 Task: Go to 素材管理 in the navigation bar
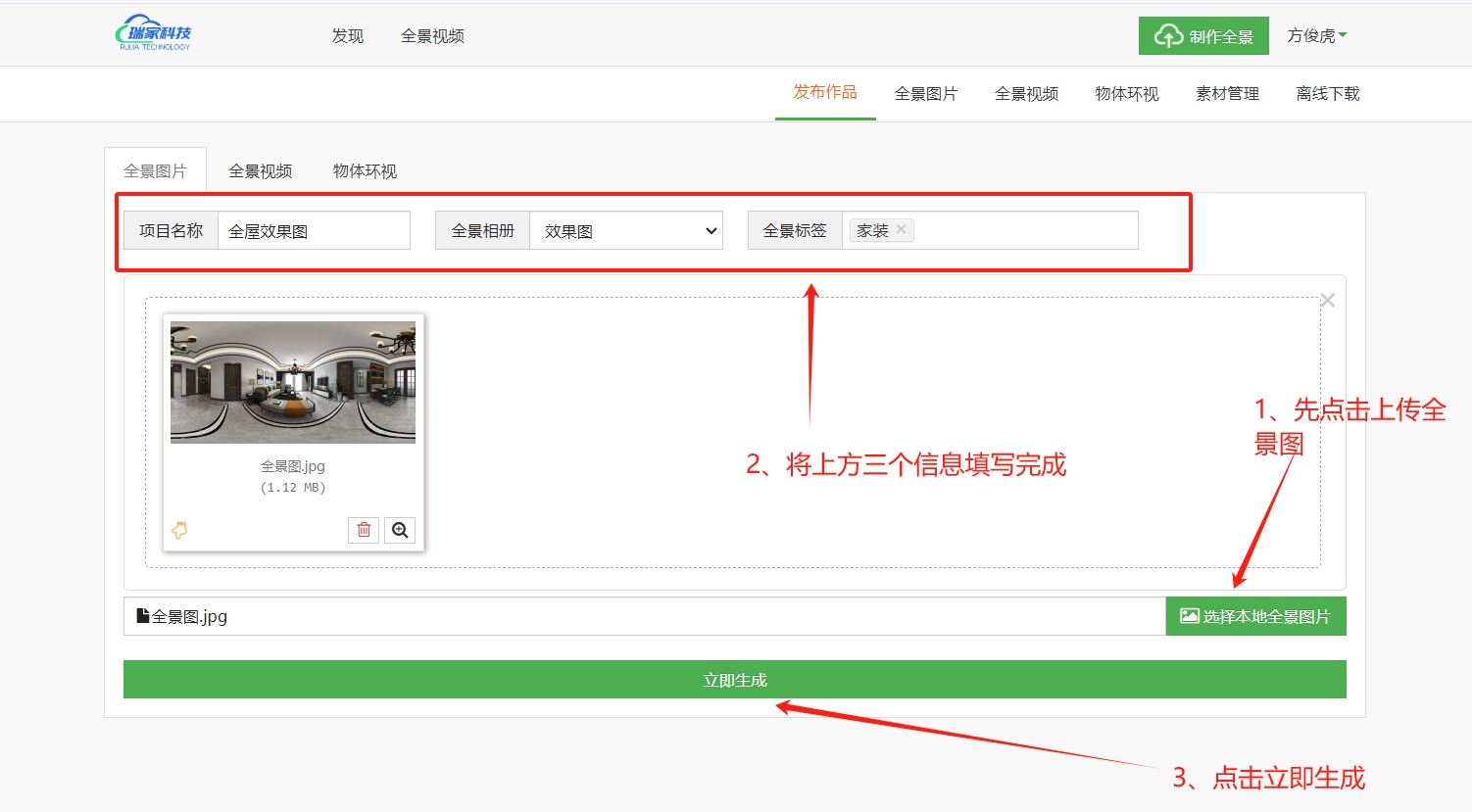pyautogui.click(x=1227, y=94)
